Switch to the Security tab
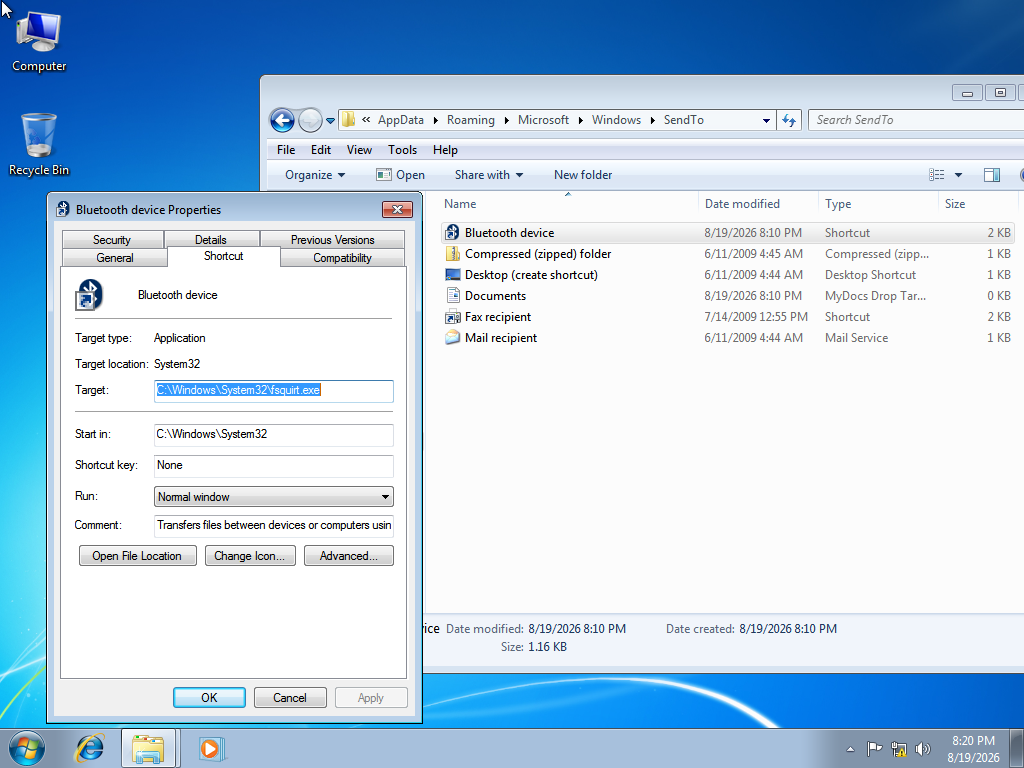 [x=112, y=240]
